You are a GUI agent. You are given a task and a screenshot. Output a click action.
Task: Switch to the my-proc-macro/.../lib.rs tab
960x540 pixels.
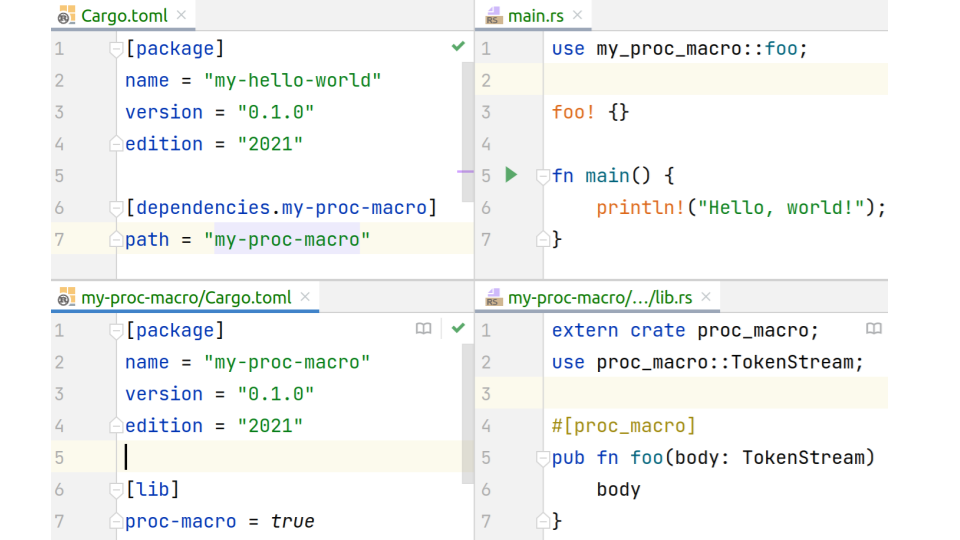pos(598,298)
